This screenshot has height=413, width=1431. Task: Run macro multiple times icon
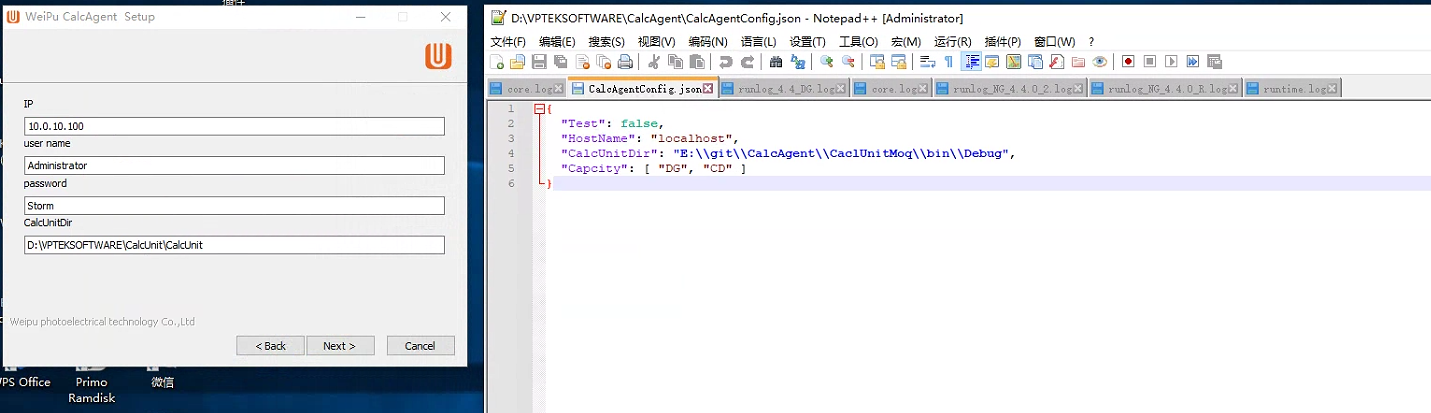point(1192,61)
